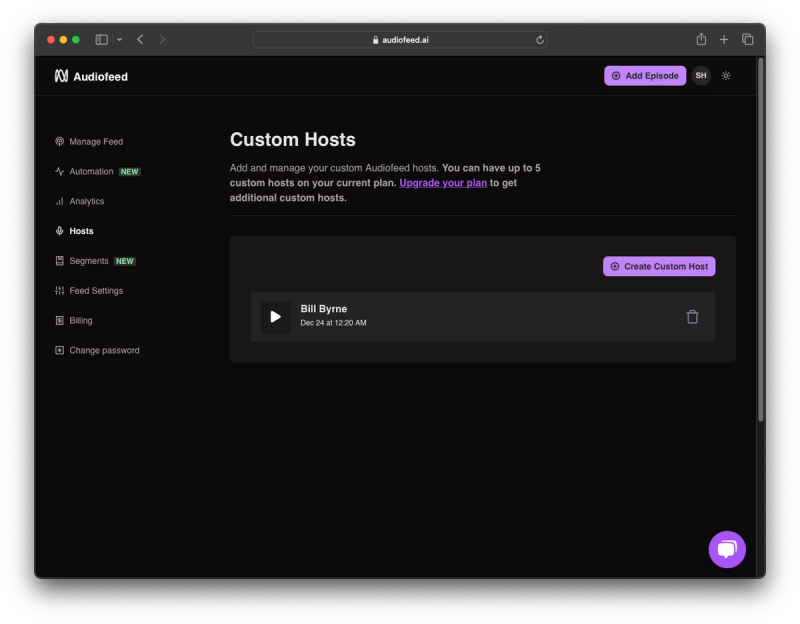This screenshot has height=624, width=800.
Task: Click Create Custom Host button
Action: pos(659,266)
